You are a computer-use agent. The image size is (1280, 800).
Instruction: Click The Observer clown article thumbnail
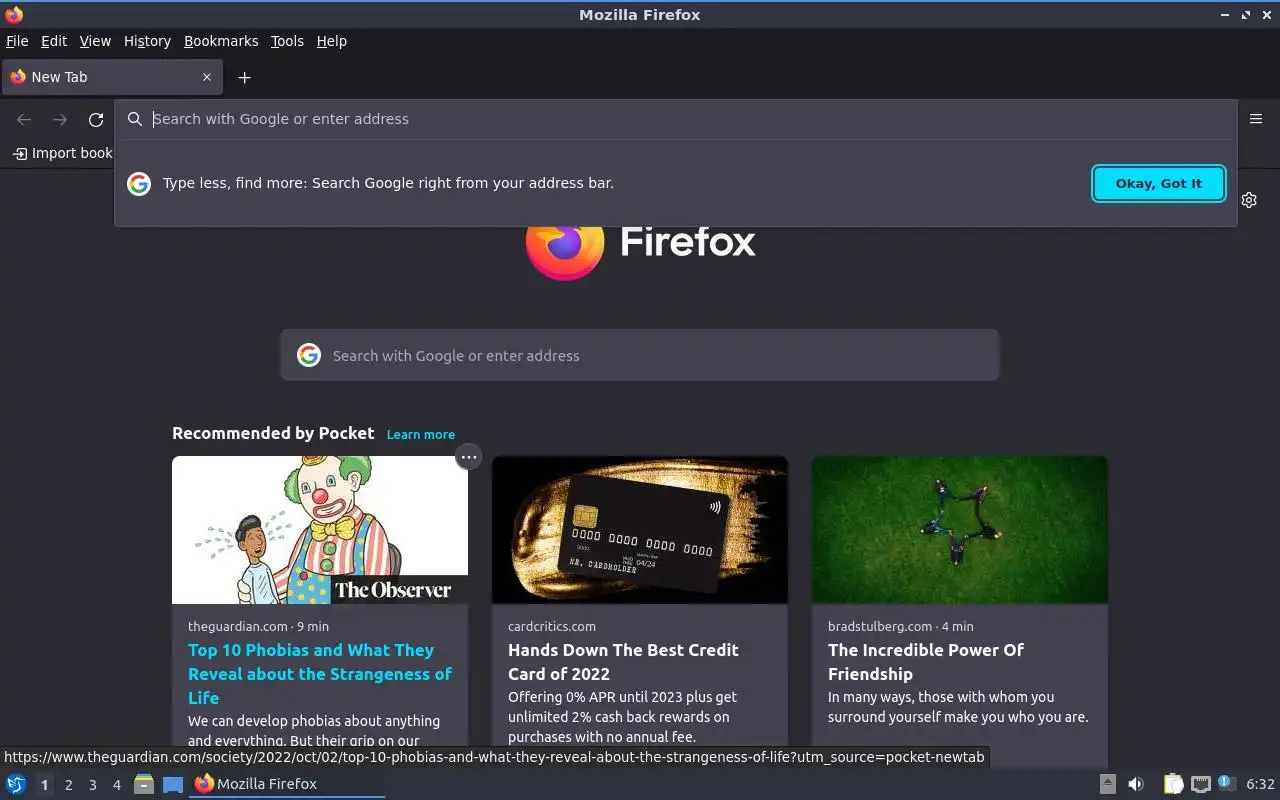(x=320, y=530)
